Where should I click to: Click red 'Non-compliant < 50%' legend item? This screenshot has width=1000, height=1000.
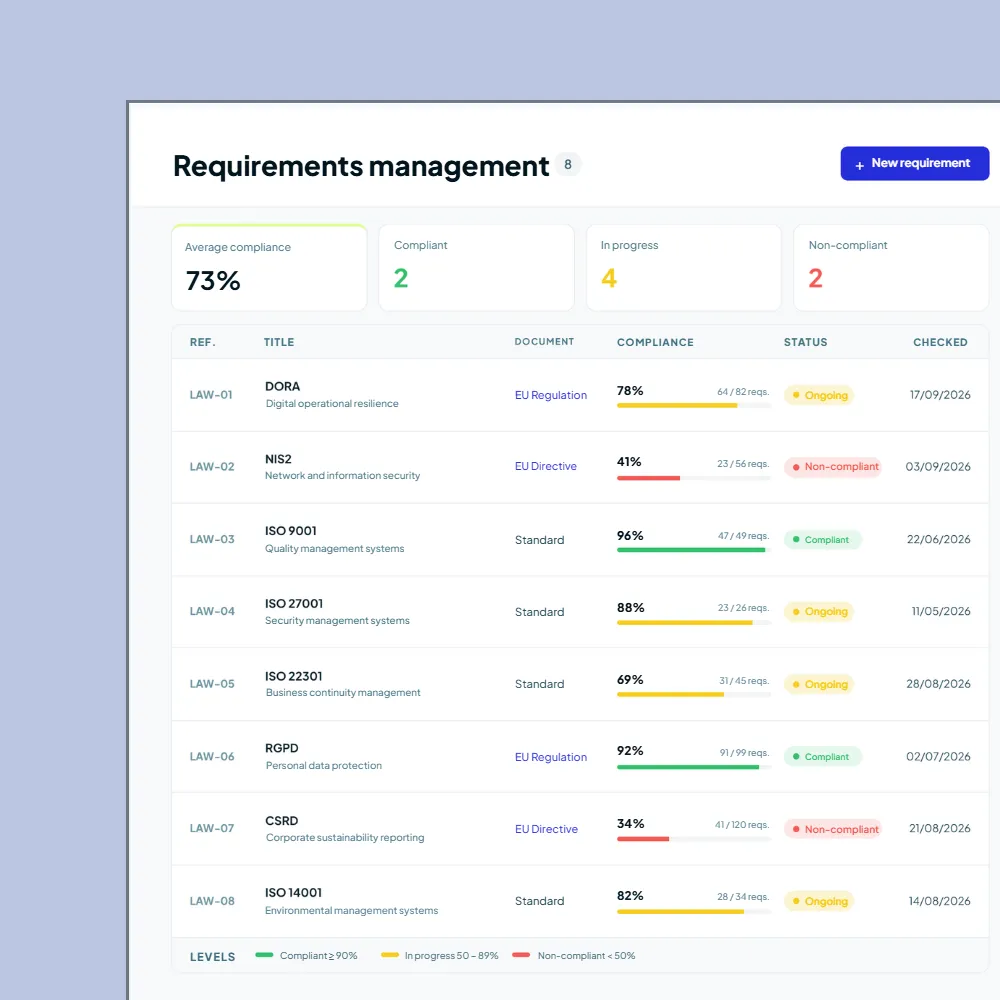click(x=573, y=955)
